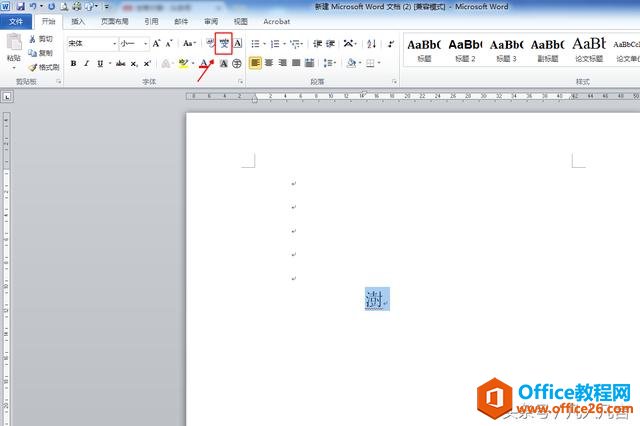Open the Paragraph dialog launcher
Image resolution: width=640 pixels, height=426 pixels.
click(394, 82)
